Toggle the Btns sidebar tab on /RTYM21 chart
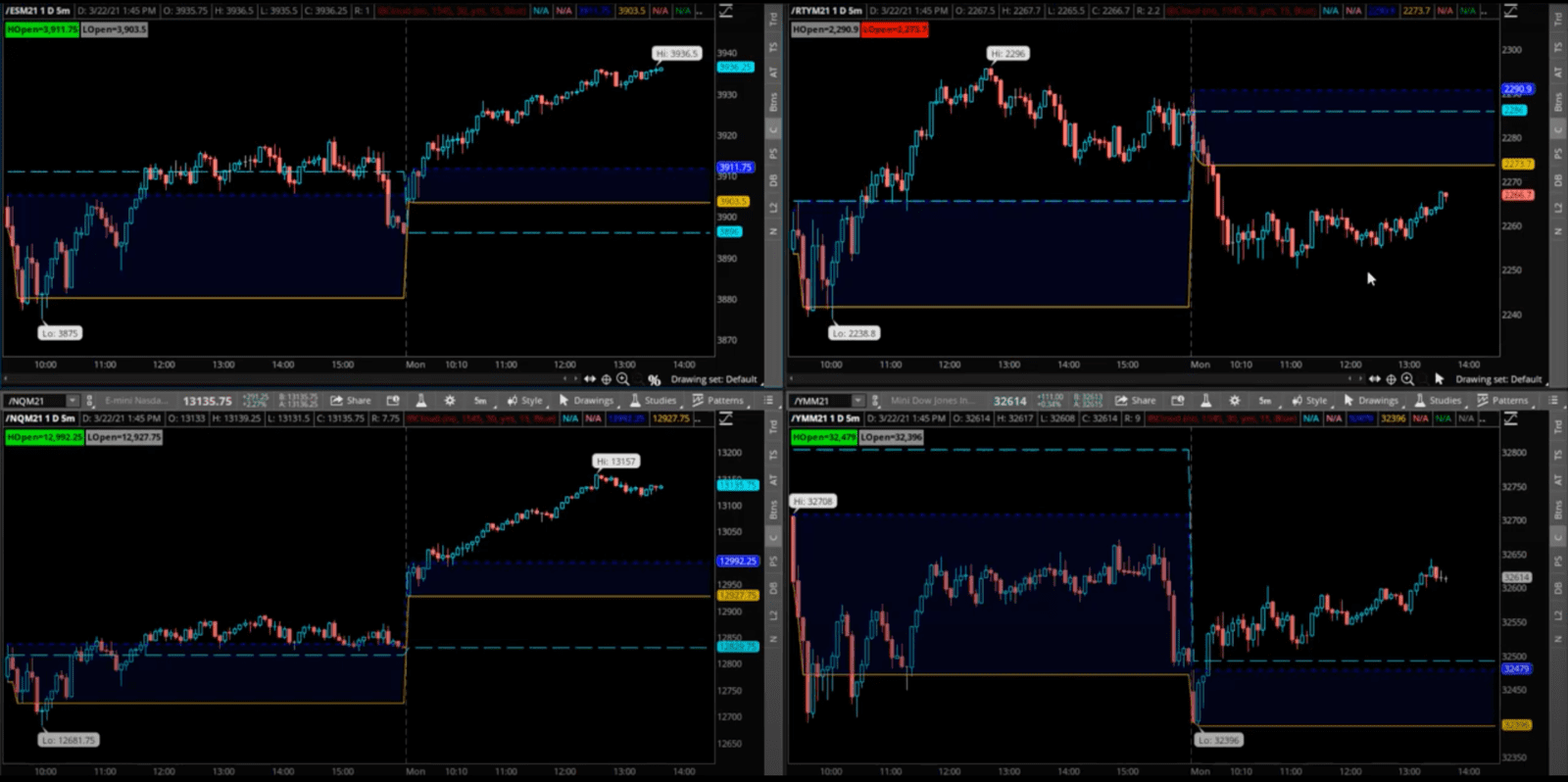Image resolution: width=1568 pixels, height=782 pixels. click(x=1558, y=101)
